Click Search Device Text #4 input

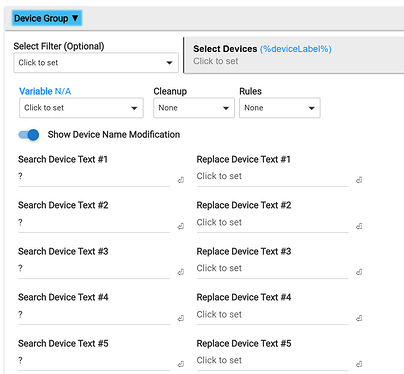click(x=94, y=315)
